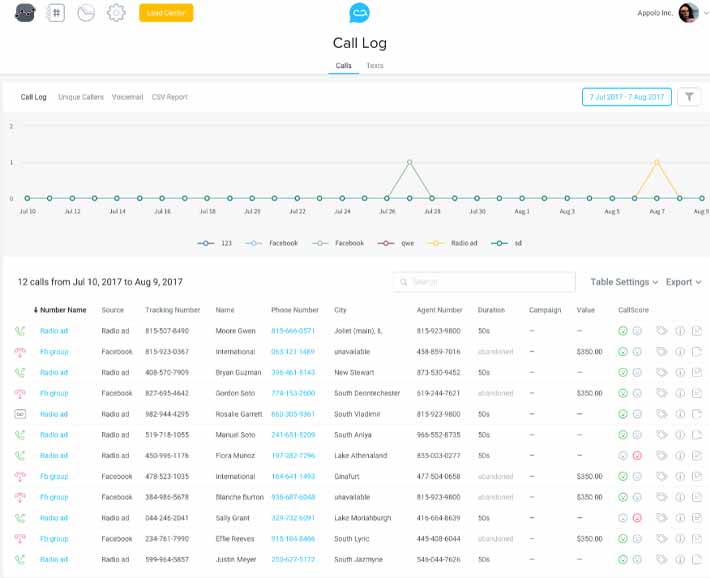Click the call log Search field
This screenshot has width=710, height=578.
[484, 282]
